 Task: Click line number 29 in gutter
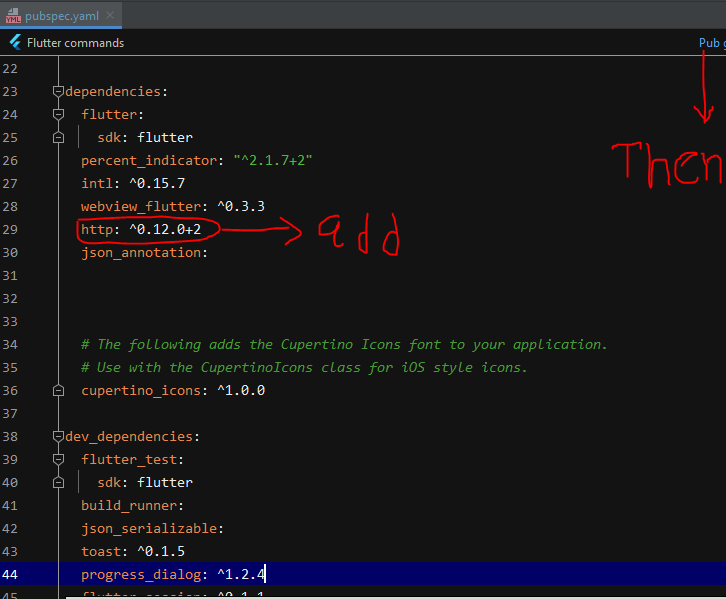point(10,230)
